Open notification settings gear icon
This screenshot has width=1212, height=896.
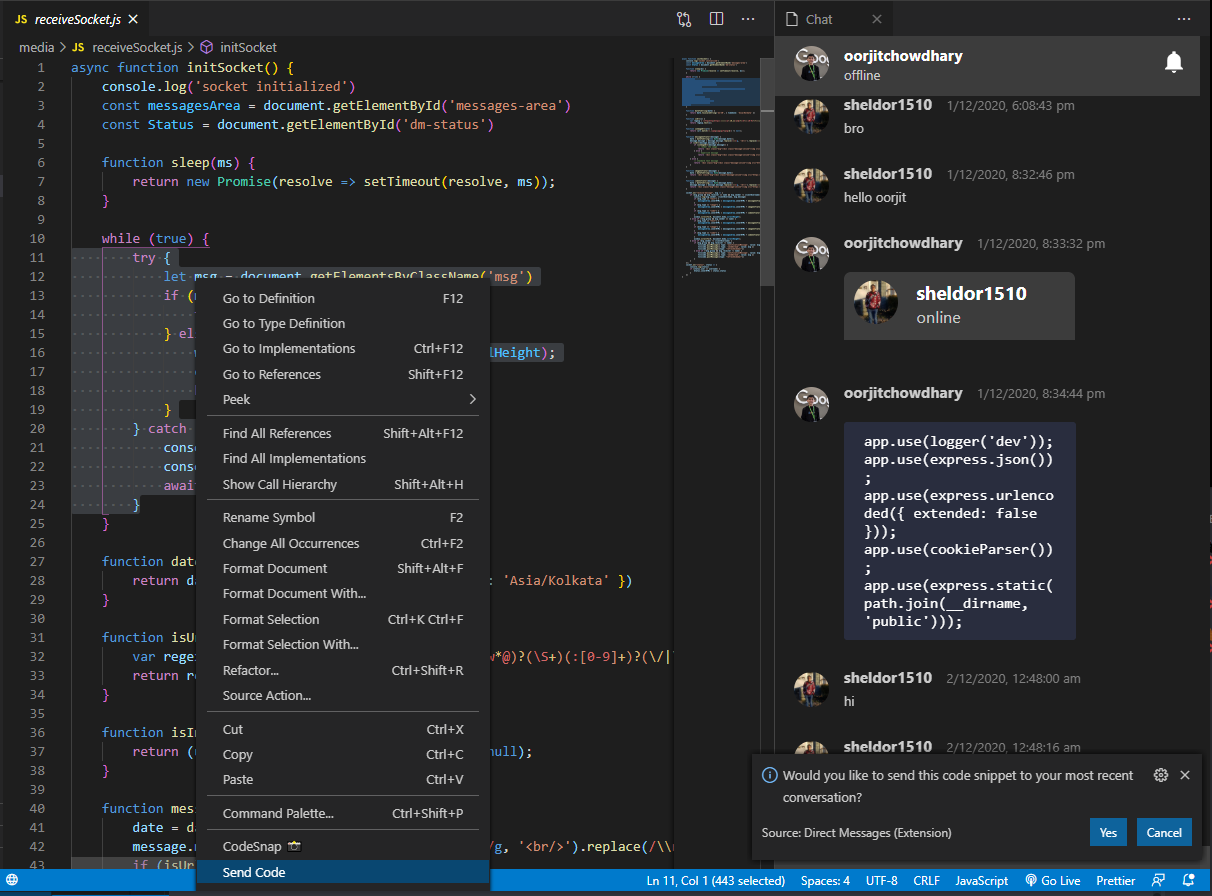[1161, 775]
